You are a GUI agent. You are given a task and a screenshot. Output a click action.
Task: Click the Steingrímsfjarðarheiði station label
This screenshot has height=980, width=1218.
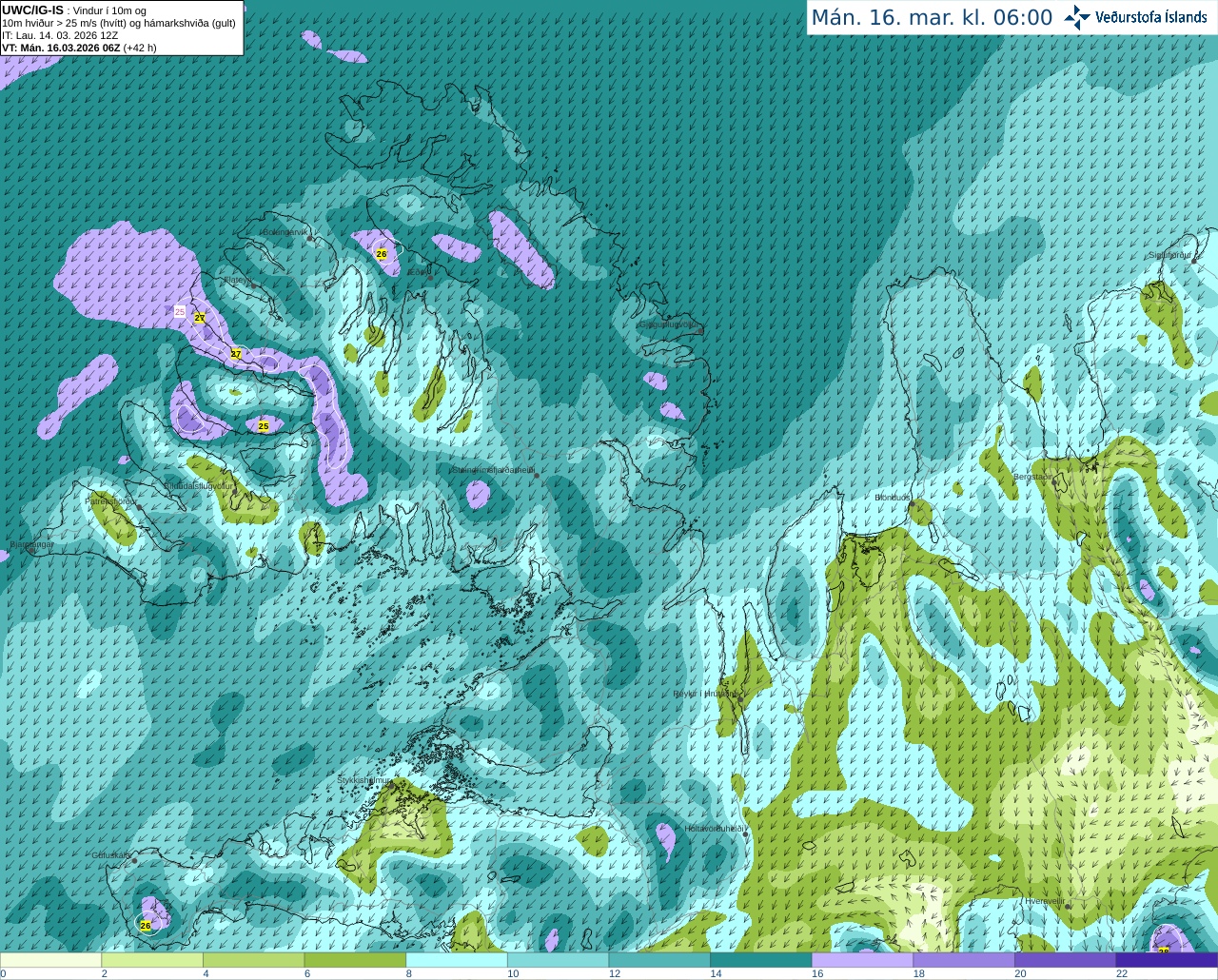(x=492, y=469)
